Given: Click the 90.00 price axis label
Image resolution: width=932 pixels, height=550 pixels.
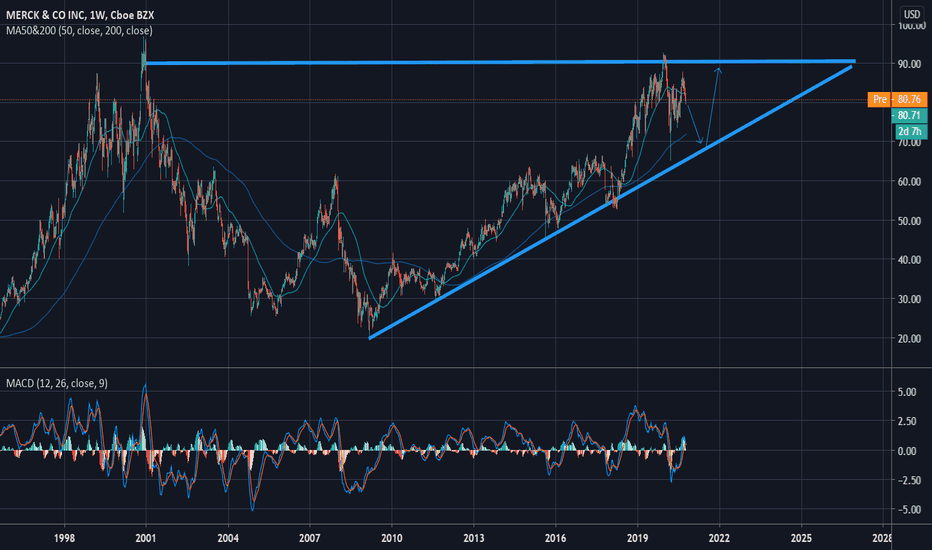Looking at the screenshot, I should pyautogui.click(x=909, y=64).
